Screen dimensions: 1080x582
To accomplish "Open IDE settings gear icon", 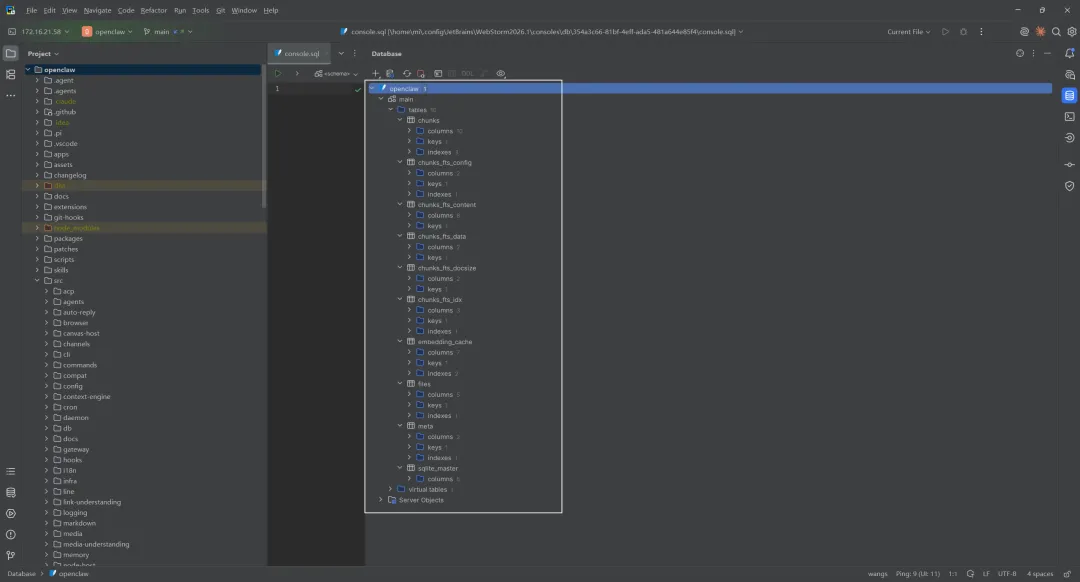I will click(1072, 32).
